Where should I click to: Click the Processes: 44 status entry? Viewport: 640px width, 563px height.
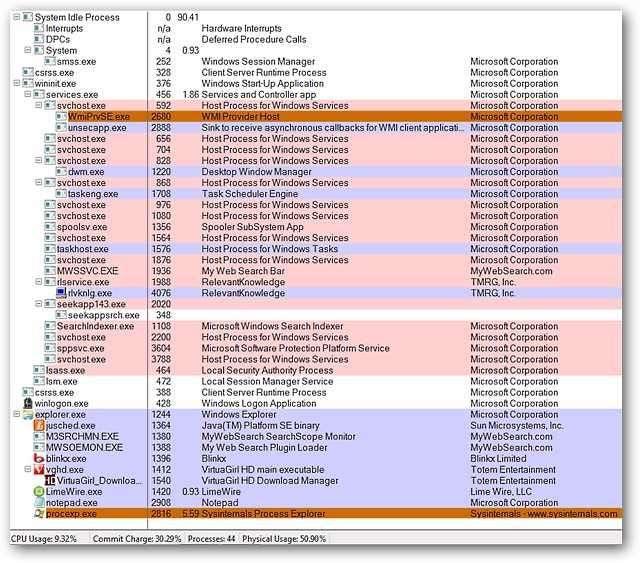click(211, 539)
